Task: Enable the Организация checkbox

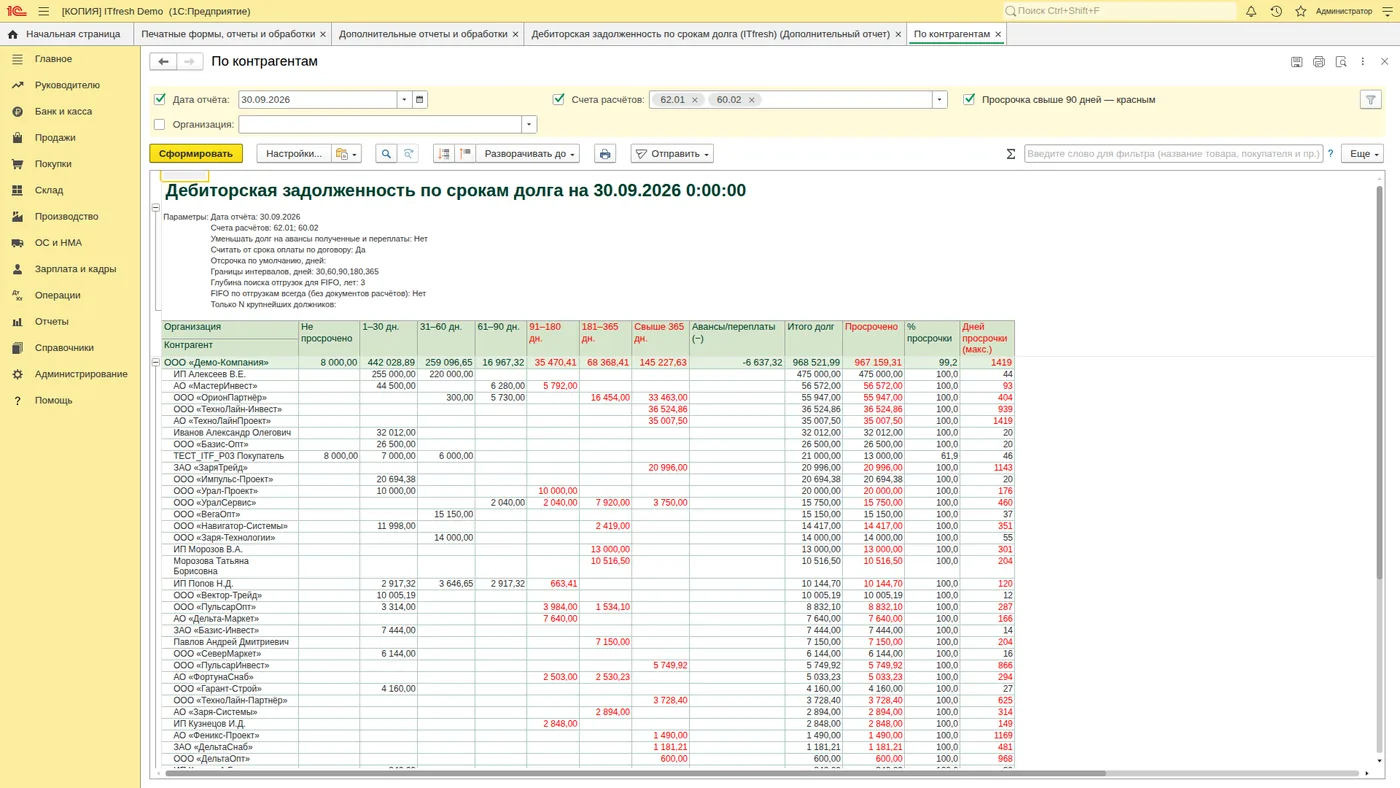Action: [x=160, y=125]
